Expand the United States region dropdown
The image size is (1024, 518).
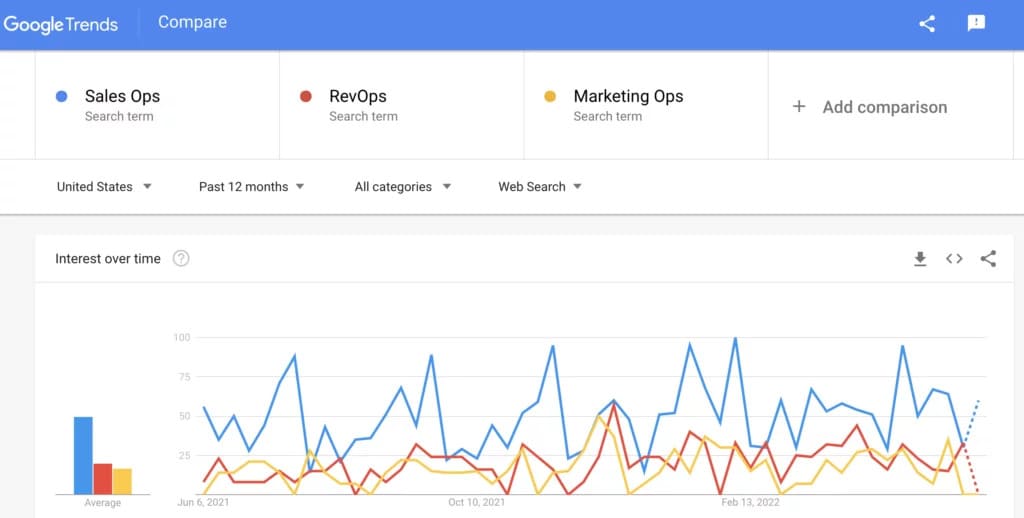coord(104,187)
